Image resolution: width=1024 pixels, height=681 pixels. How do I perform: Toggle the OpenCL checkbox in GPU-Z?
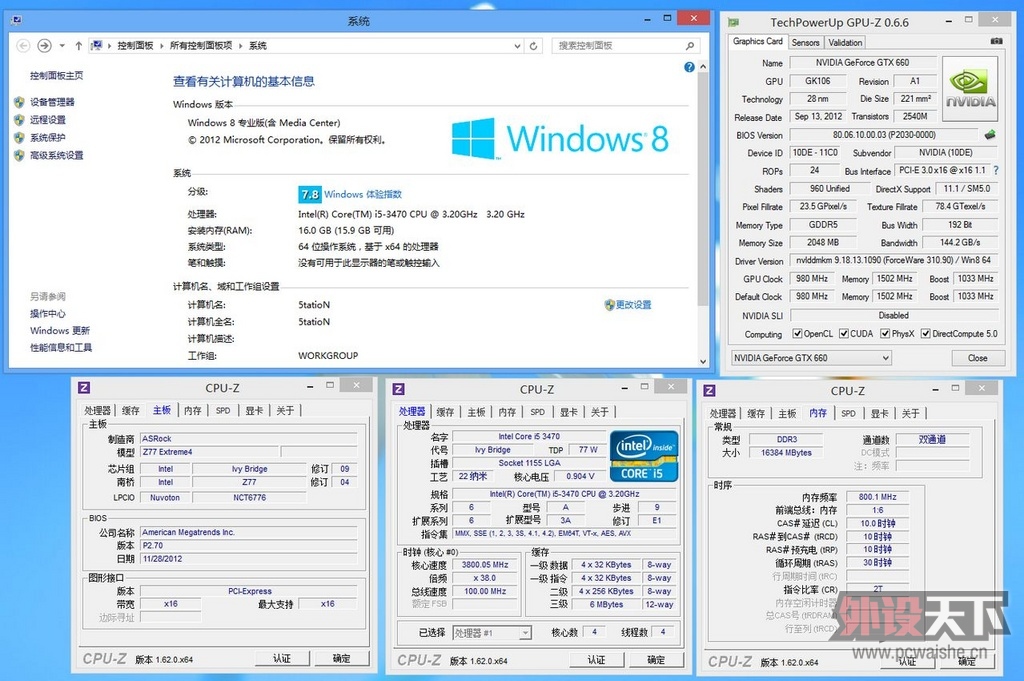point(797,334)
